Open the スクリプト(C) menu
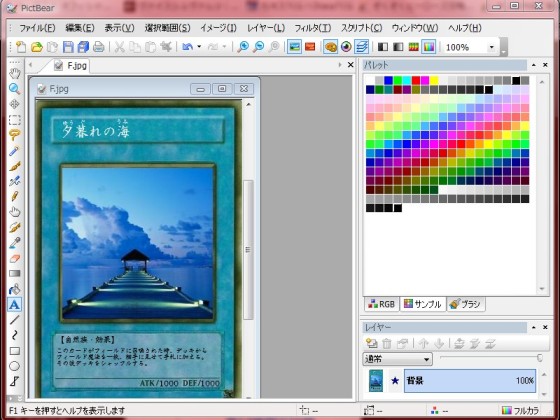560x420 pixels. [361, 28]
